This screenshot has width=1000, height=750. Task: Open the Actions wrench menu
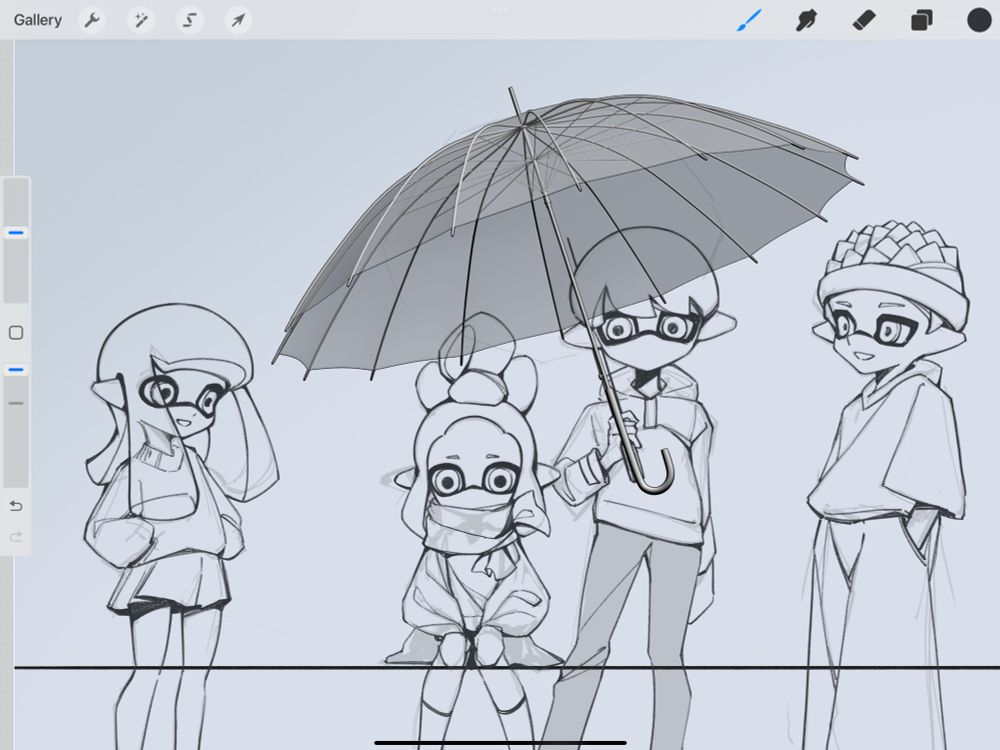[92, 20]
